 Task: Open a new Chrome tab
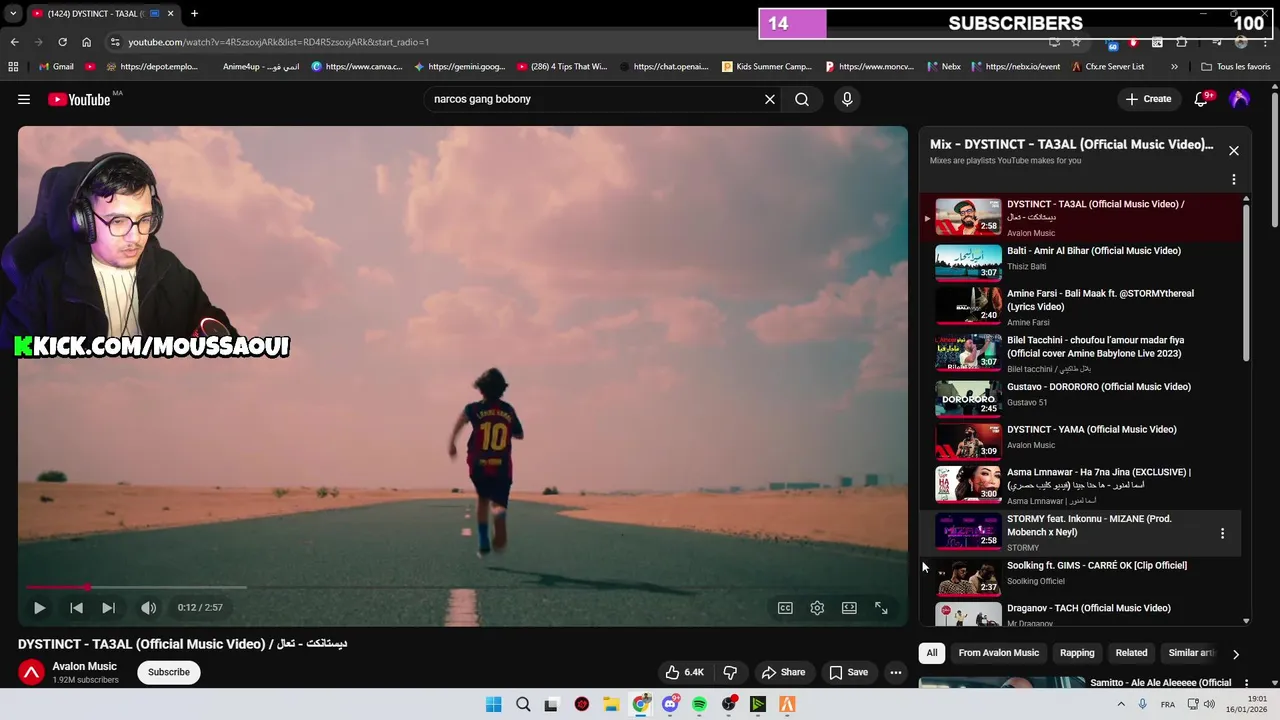coord(194,14)
